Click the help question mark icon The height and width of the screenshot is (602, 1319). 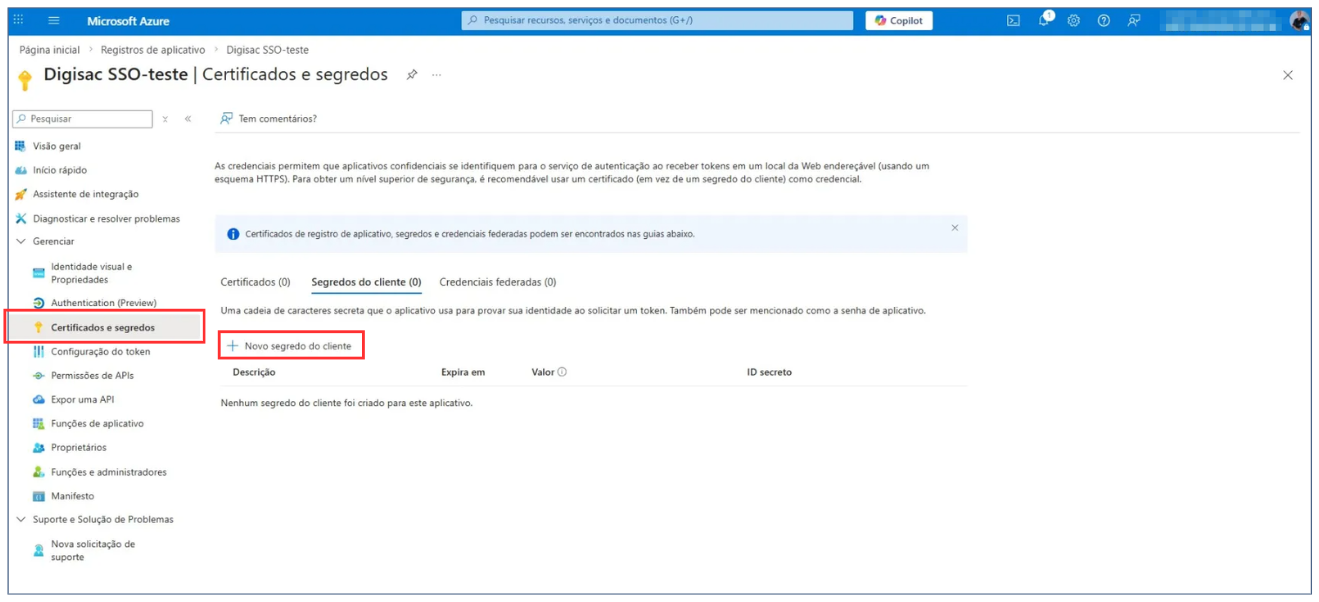click(x=1104, y=21)
